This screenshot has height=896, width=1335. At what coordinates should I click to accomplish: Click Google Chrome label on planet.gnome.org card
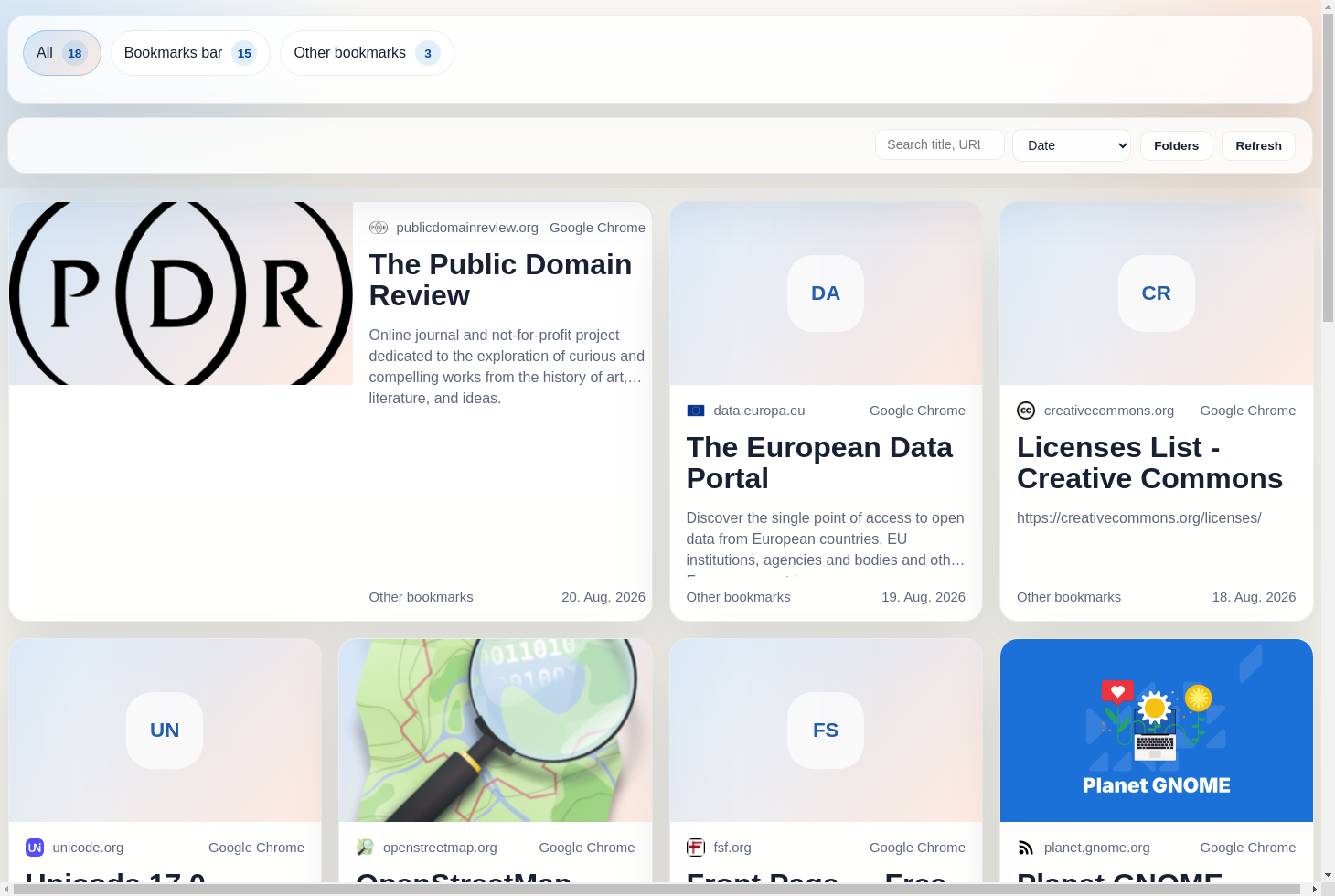click(x=1248, y=848)
